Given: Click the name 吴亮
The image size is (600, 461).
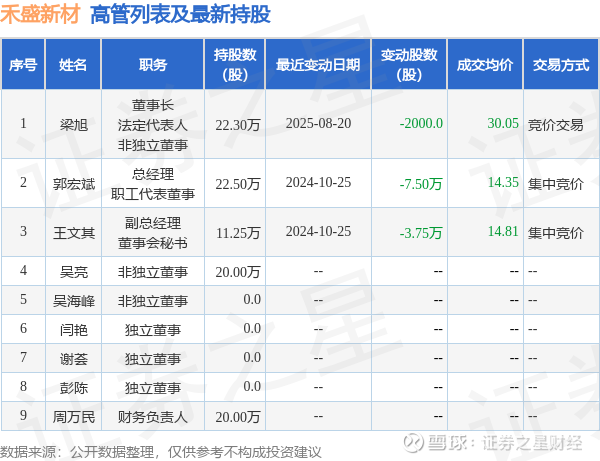Looking at the screenshot, I should click(x=73, y=272).
